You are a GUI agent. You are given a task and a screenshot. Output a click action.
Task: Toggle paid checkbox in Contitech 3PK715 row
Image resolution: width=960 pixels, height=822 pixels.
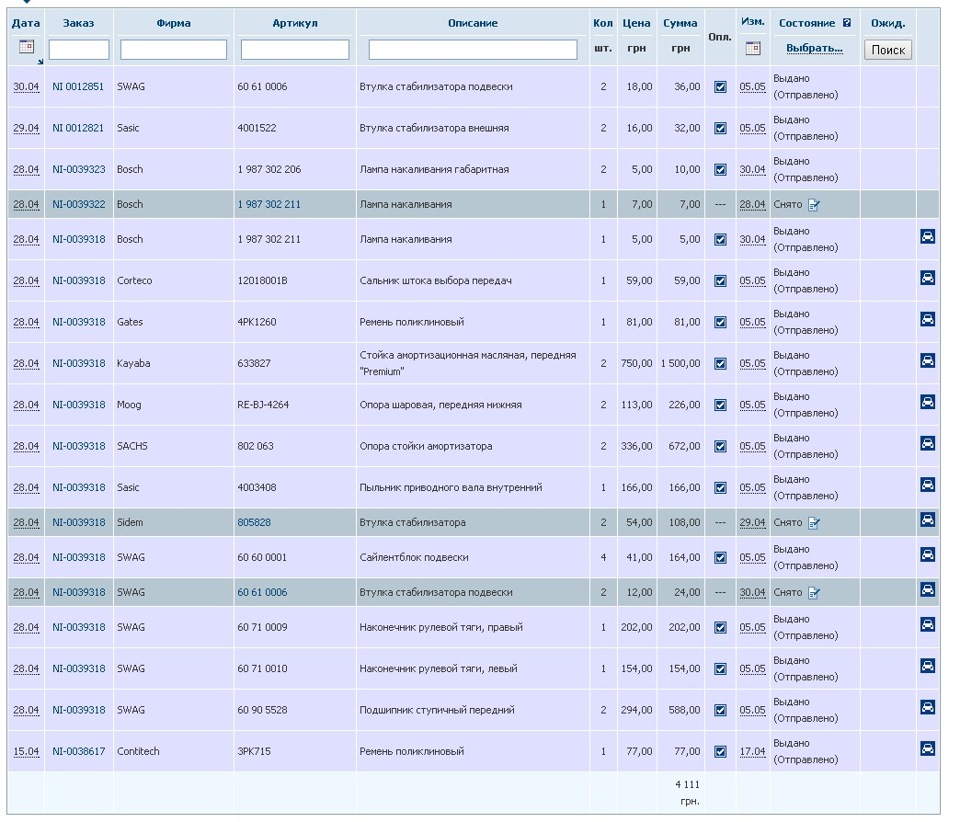point(720,752)
